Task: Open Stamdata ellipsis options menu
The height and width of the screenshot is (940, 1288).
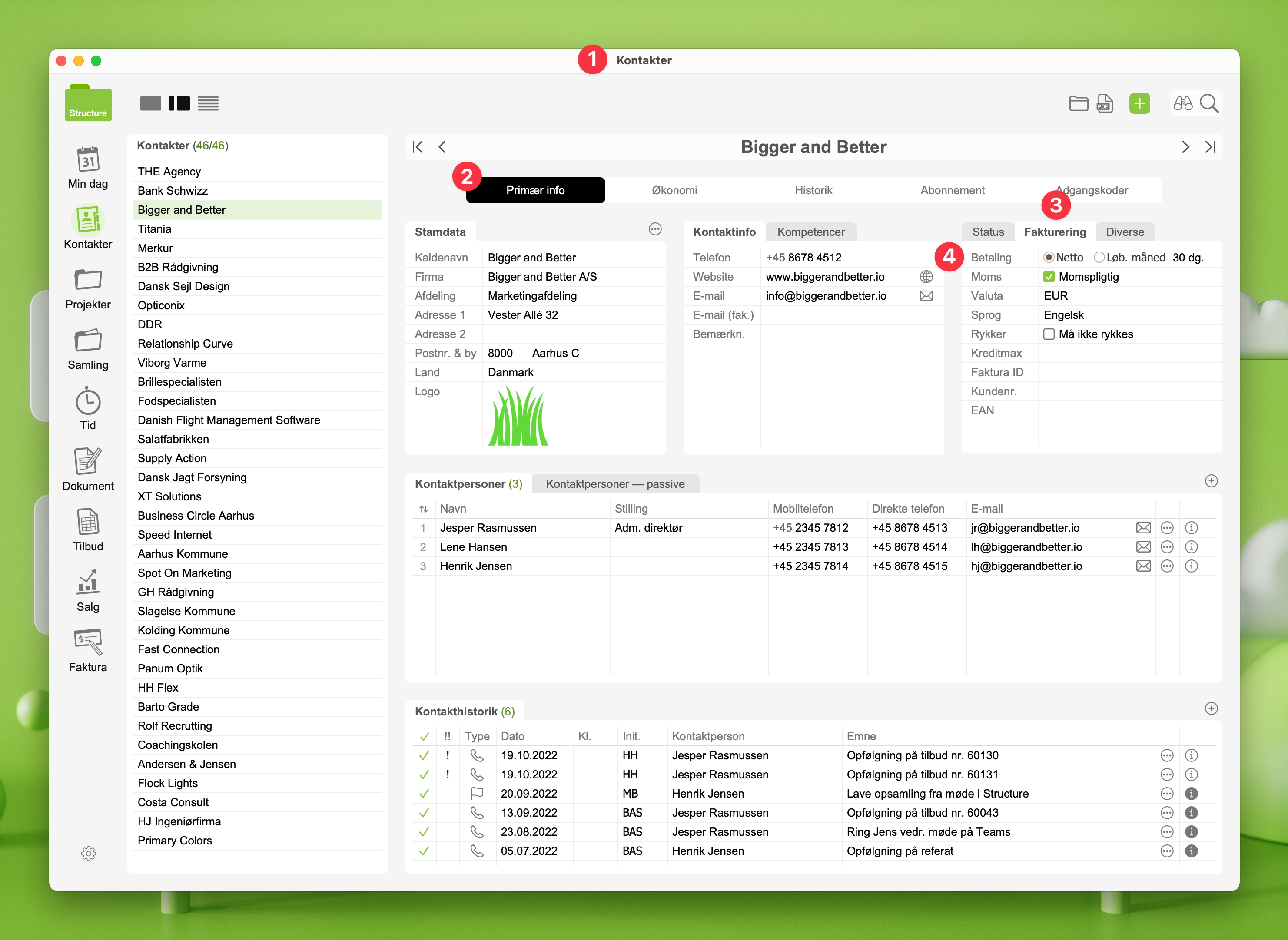Action: point(655,229)
